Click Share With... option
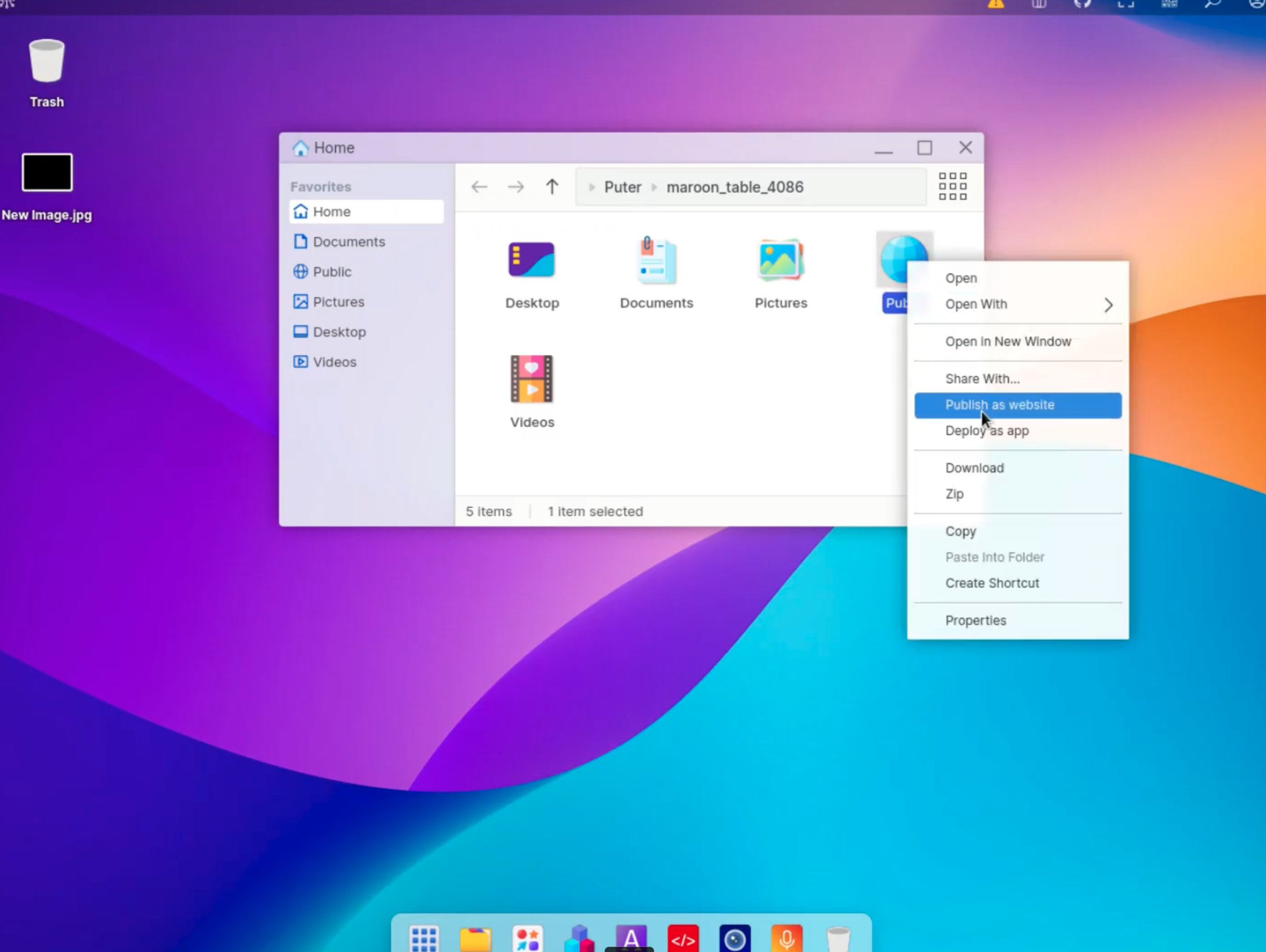 pyautogui.click(x=982, y=379)
